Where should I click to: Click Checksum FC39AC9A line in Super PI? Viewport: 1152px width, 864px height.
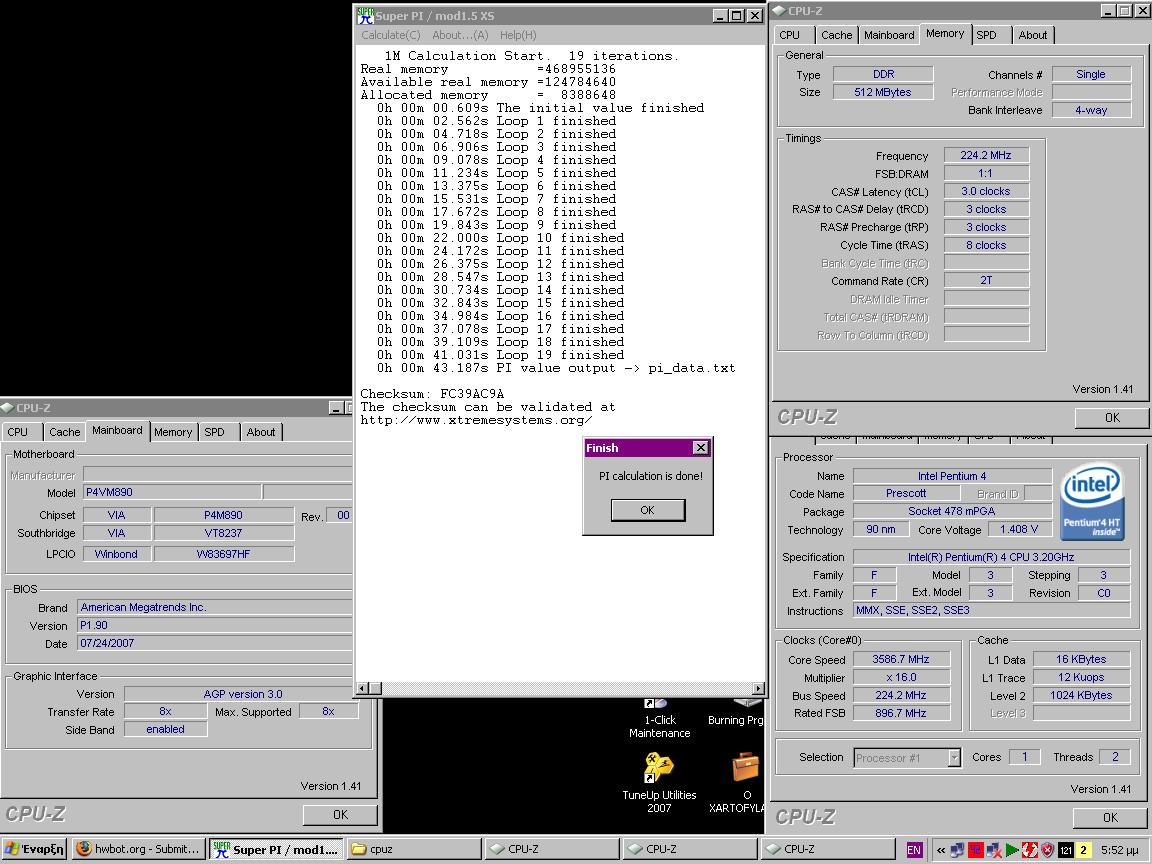click(x=432, y=394)
